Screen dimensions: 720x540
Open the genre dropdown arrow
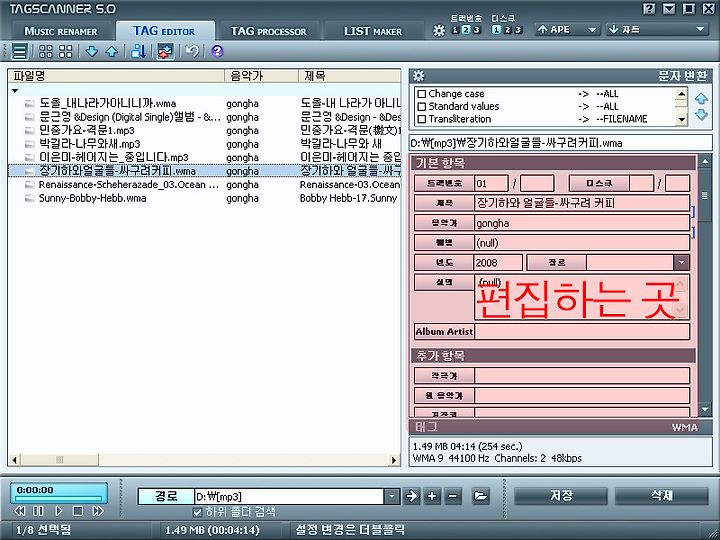[681, 263]
